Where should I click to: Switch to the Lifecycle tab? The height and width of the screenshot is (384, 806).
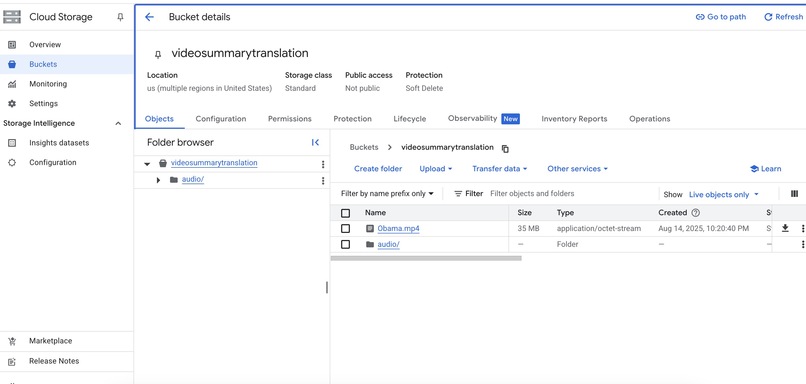click(410, 119)
